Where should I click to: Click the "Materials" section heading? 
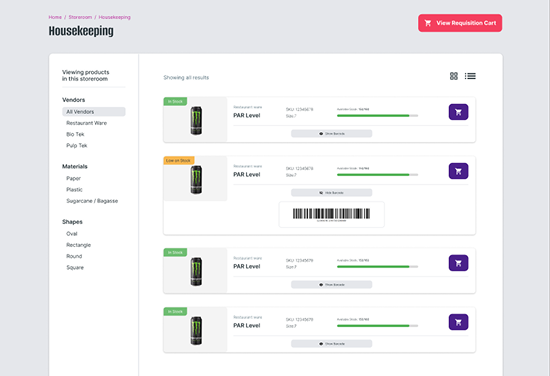[75, 167]
